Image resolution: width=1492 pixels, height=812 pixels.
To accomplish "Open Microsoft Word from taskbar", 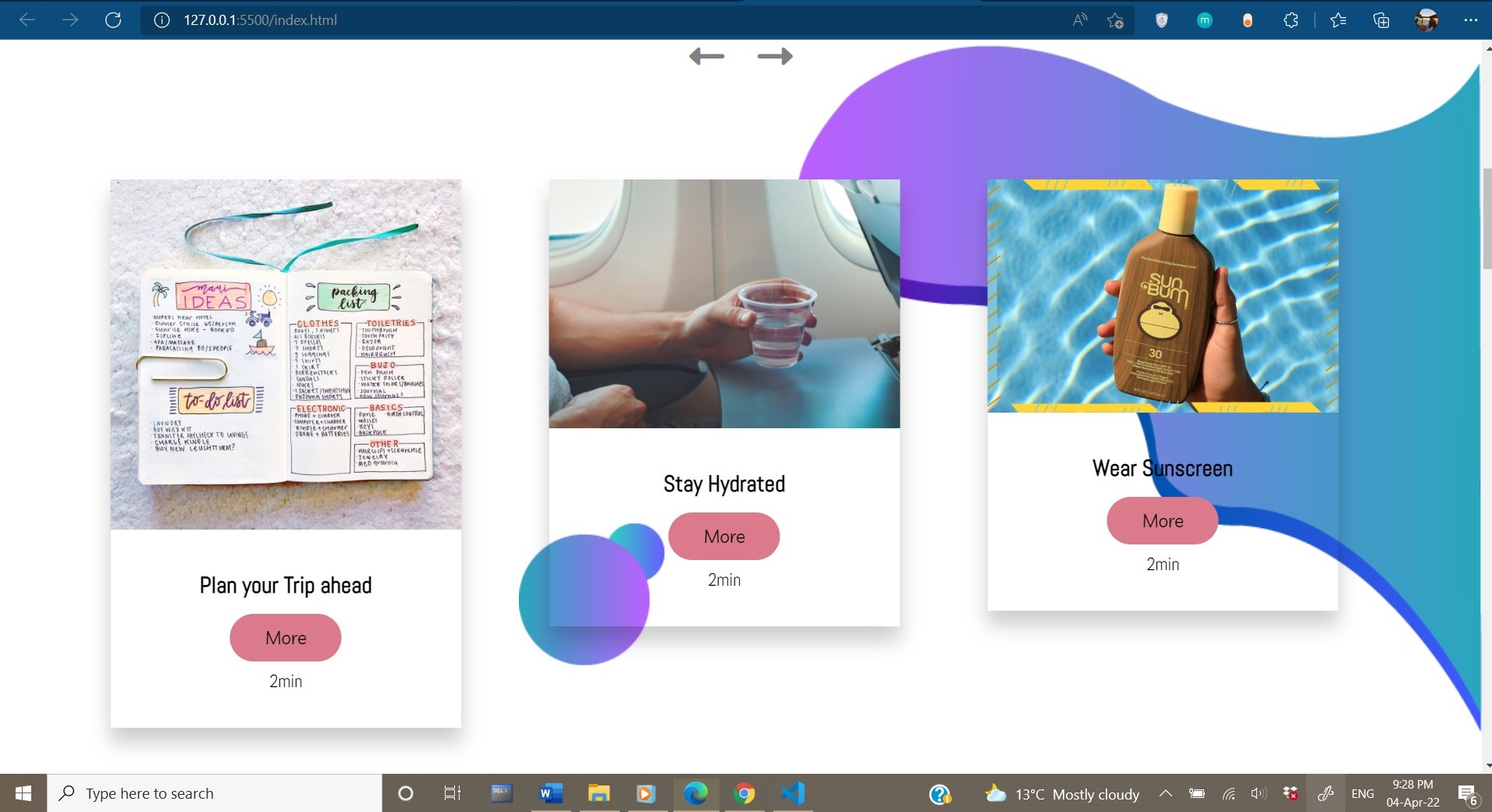I will pyautogui.click(x=550, y=793).
